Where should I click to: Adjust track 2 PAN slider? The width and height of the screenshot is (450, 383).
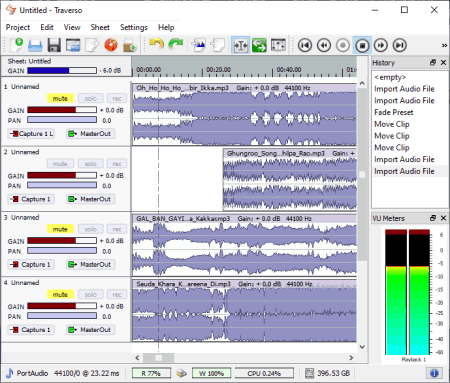coord(62,185)
